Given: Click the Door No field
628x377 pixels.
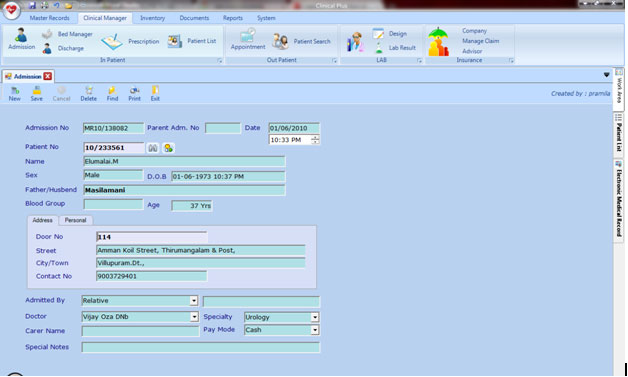Looking at the screenshot, I should (x=151, y=237).
